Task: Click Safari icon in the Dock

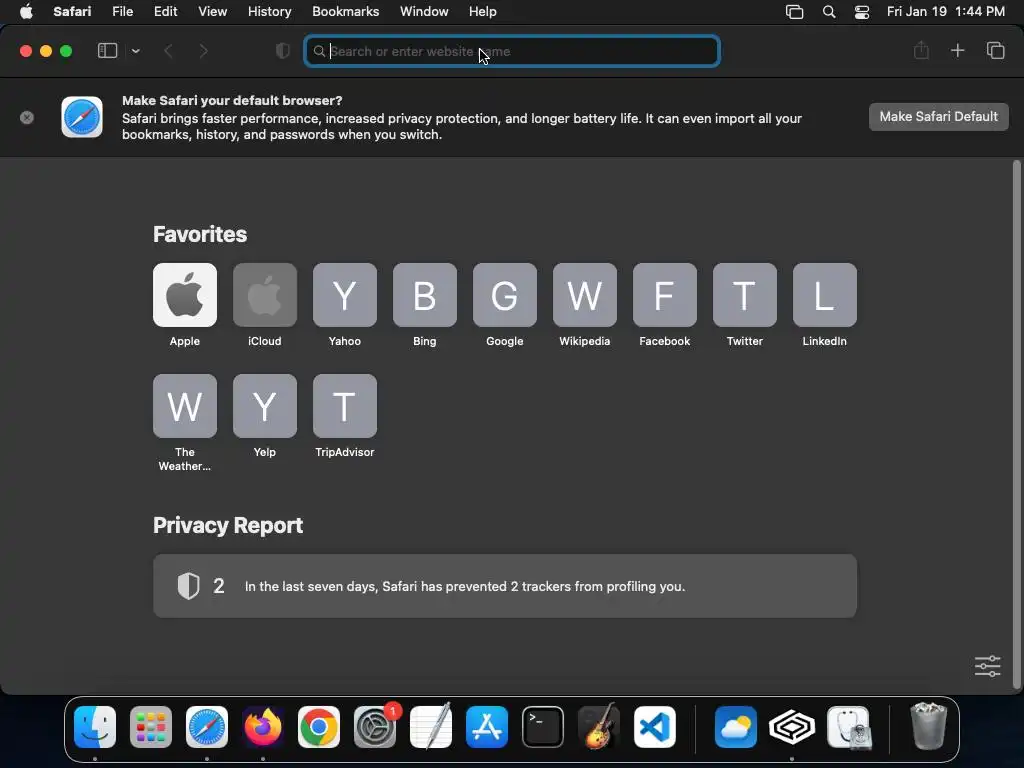Action: click(x=207, y=727)
